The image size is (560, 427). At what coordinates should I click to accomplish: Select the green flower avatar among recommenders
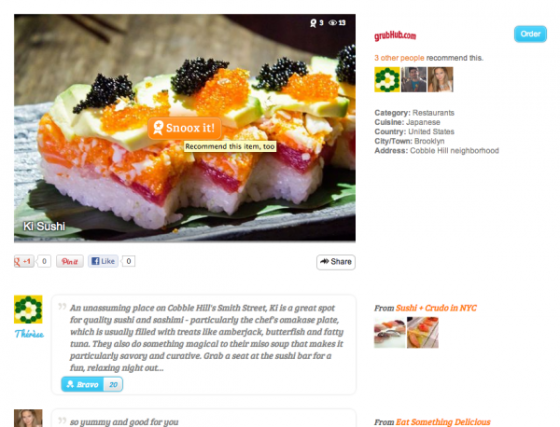click(387, 79)
